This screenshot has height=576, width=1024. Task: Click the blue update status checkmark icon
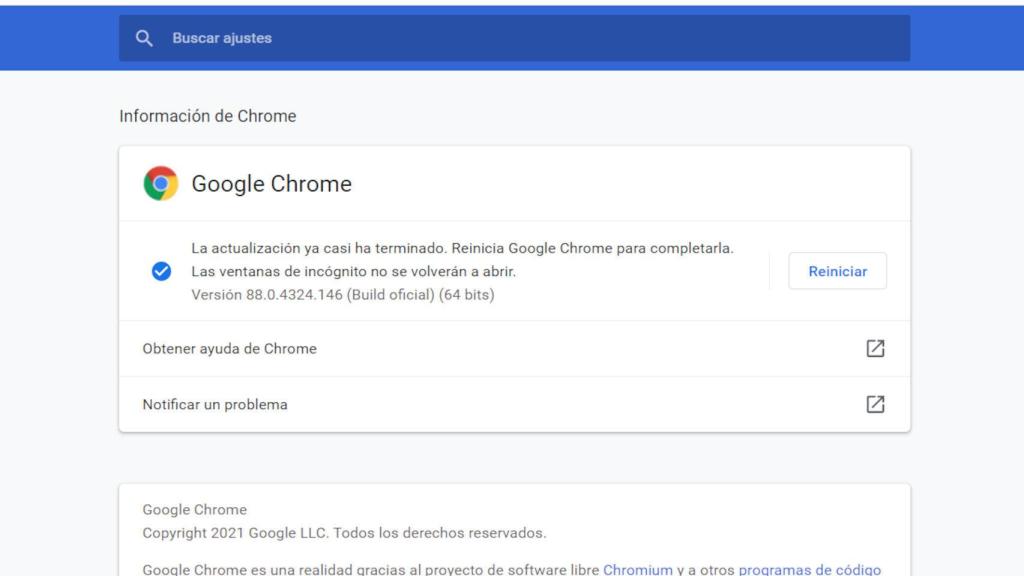click(161, 270)
